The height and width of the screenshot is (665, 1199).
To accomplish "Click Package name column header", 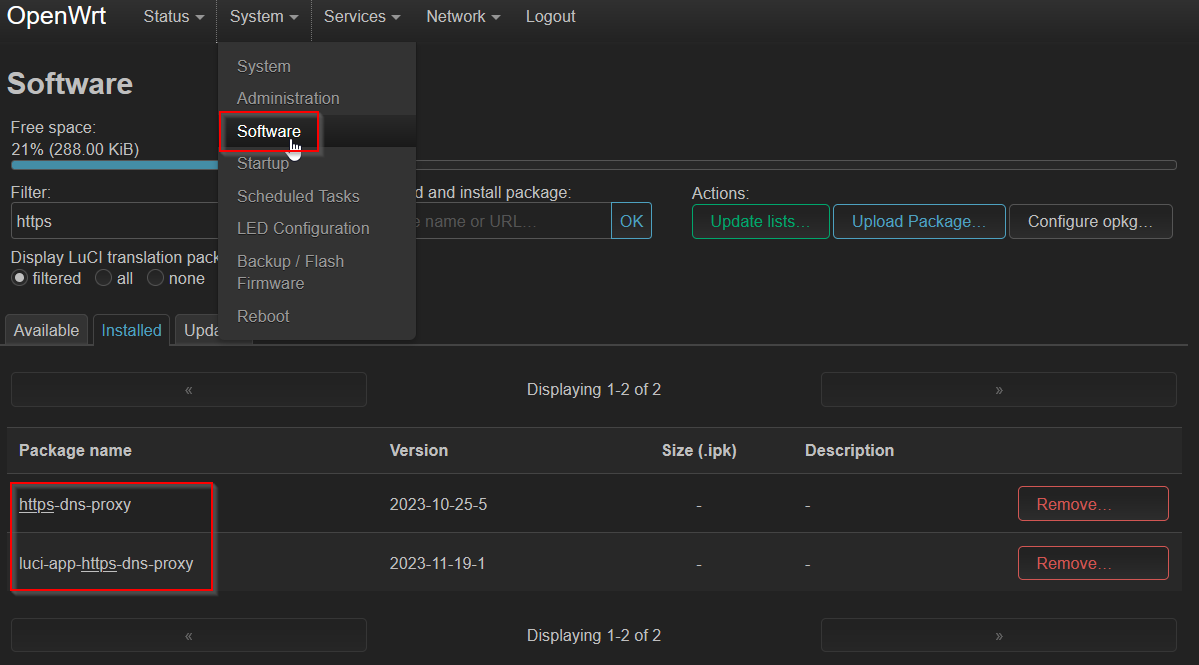I will (75, 450).
